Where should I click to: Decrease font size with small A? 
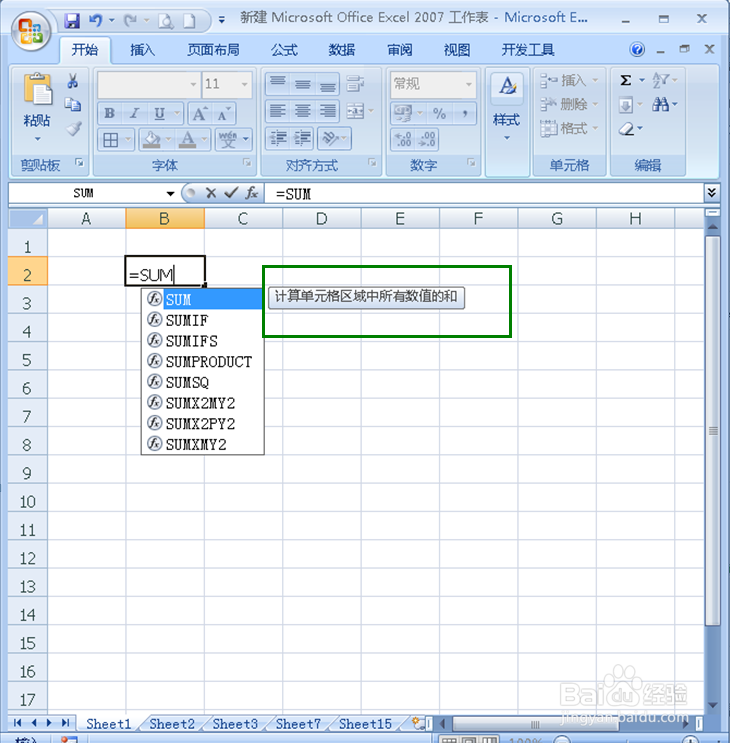(223, 114)
